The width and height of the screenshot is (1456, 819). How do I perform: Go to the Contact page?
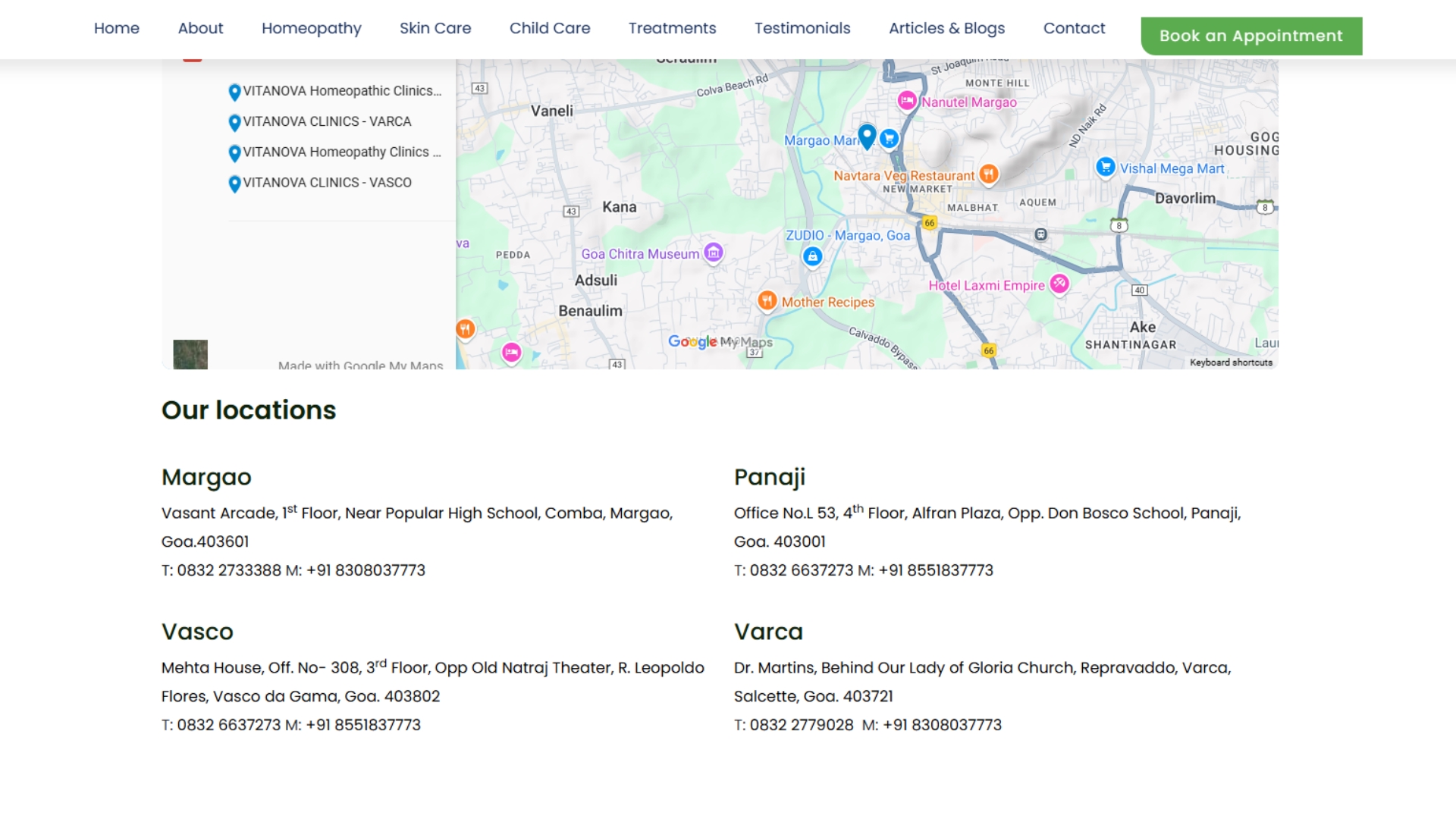click(1074, 28)
